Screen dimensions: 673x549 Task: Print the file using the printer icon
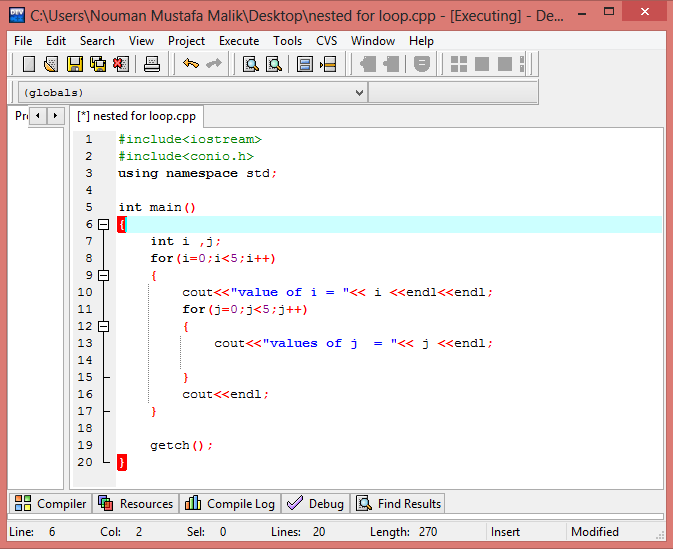pos(152,64)
